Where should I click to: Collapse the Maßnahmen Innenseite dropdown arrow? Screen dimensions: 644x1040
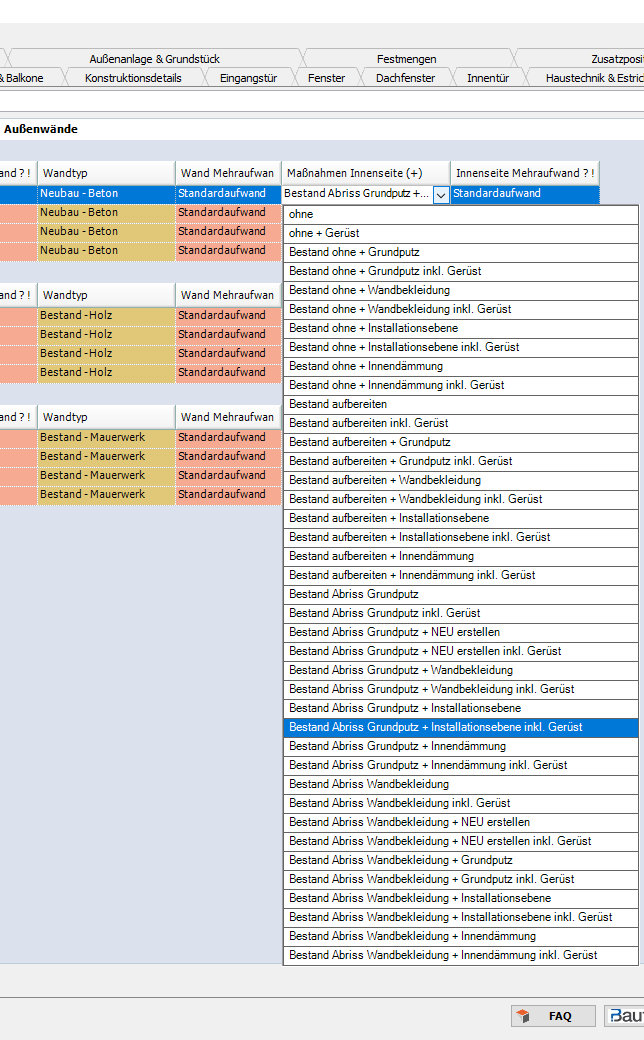[x=441, y=195]
